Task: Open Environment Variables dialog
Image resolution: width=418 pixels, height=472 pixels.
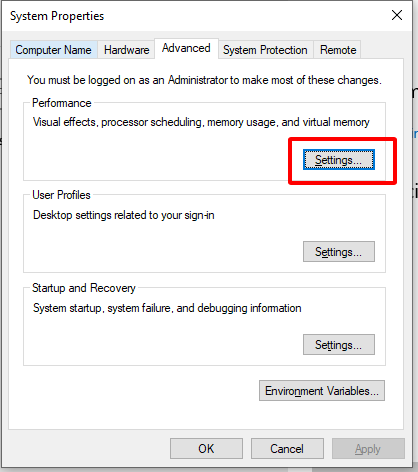Action: [x=322, y=390]
